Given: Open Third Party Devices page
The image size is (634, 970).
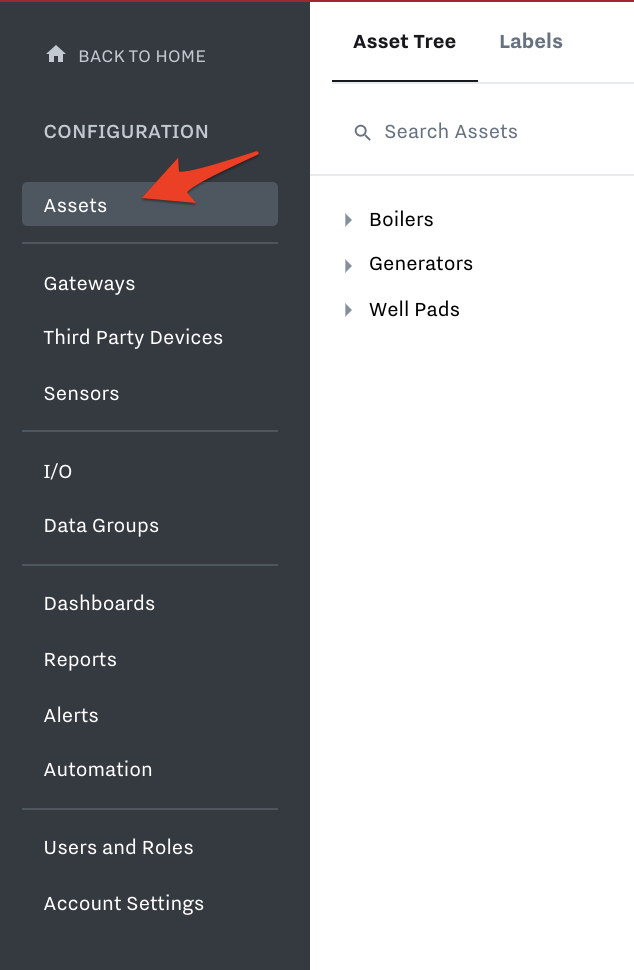Looking at the screenshot, I should 133,338.
